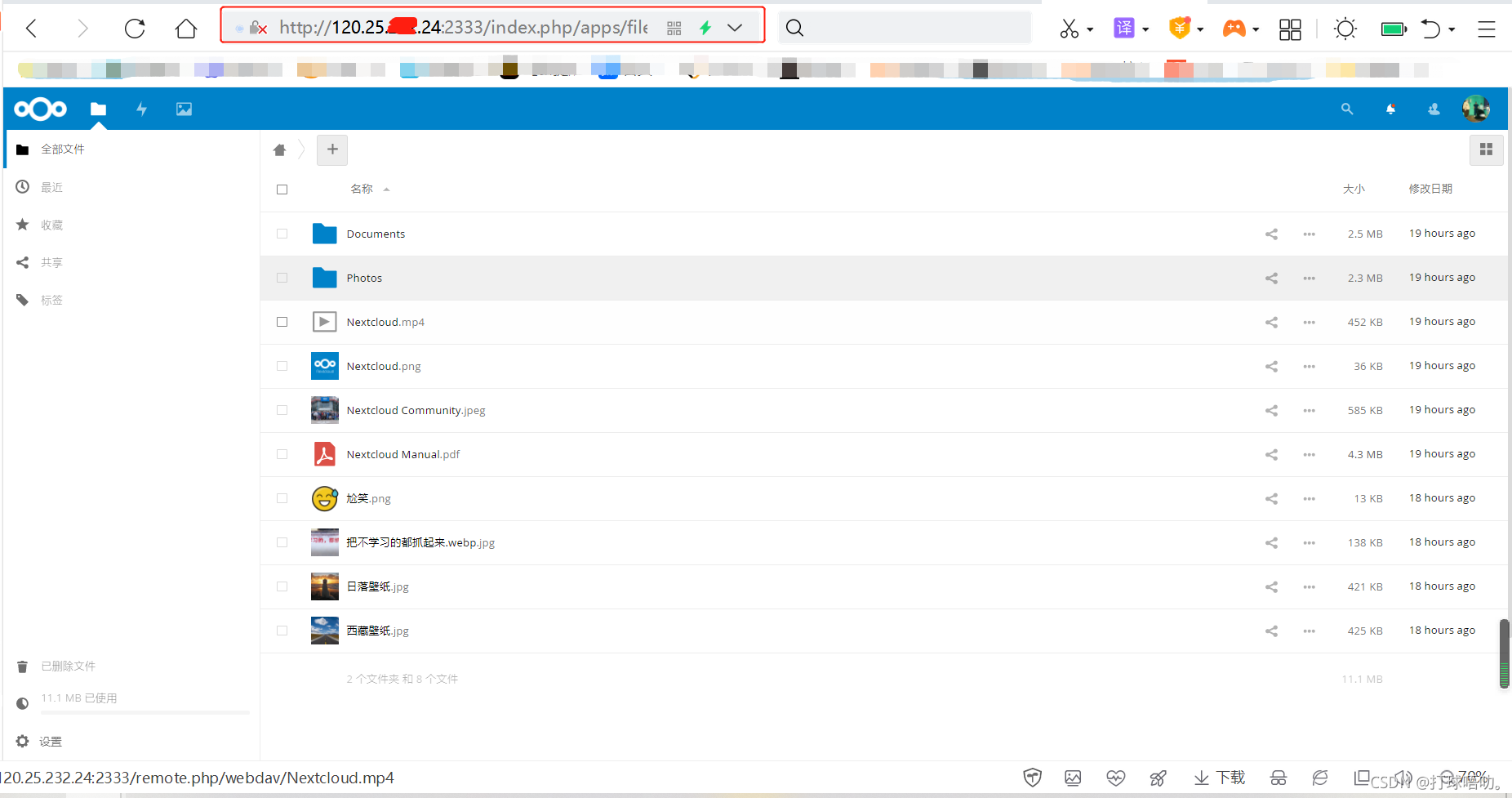Tick the 日落壁纸.jpg checkbox
The width and height of the screenshot is (1512, 798).
[x=282, y=586]
